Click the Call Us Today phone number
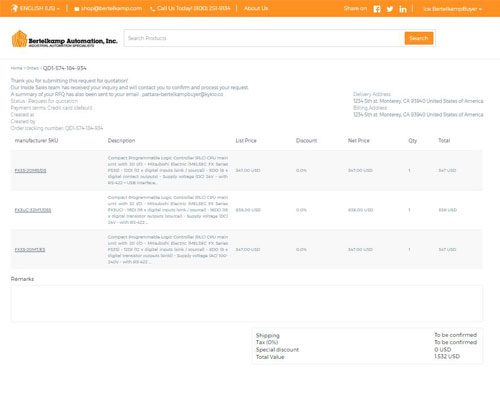Image resolution: width=500 pixels, height=400 pixels. coord(193,8)
